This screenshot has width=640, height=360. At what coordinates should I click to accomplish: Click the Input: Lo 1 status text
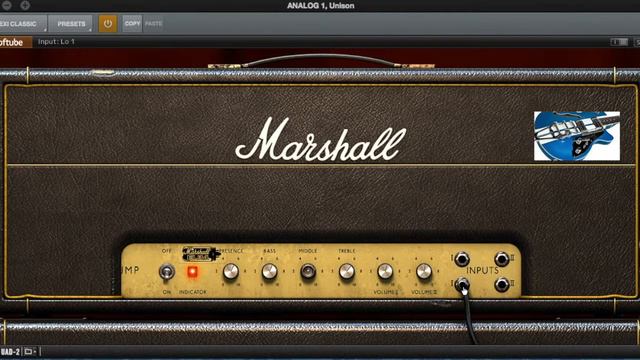click(56, 42)
